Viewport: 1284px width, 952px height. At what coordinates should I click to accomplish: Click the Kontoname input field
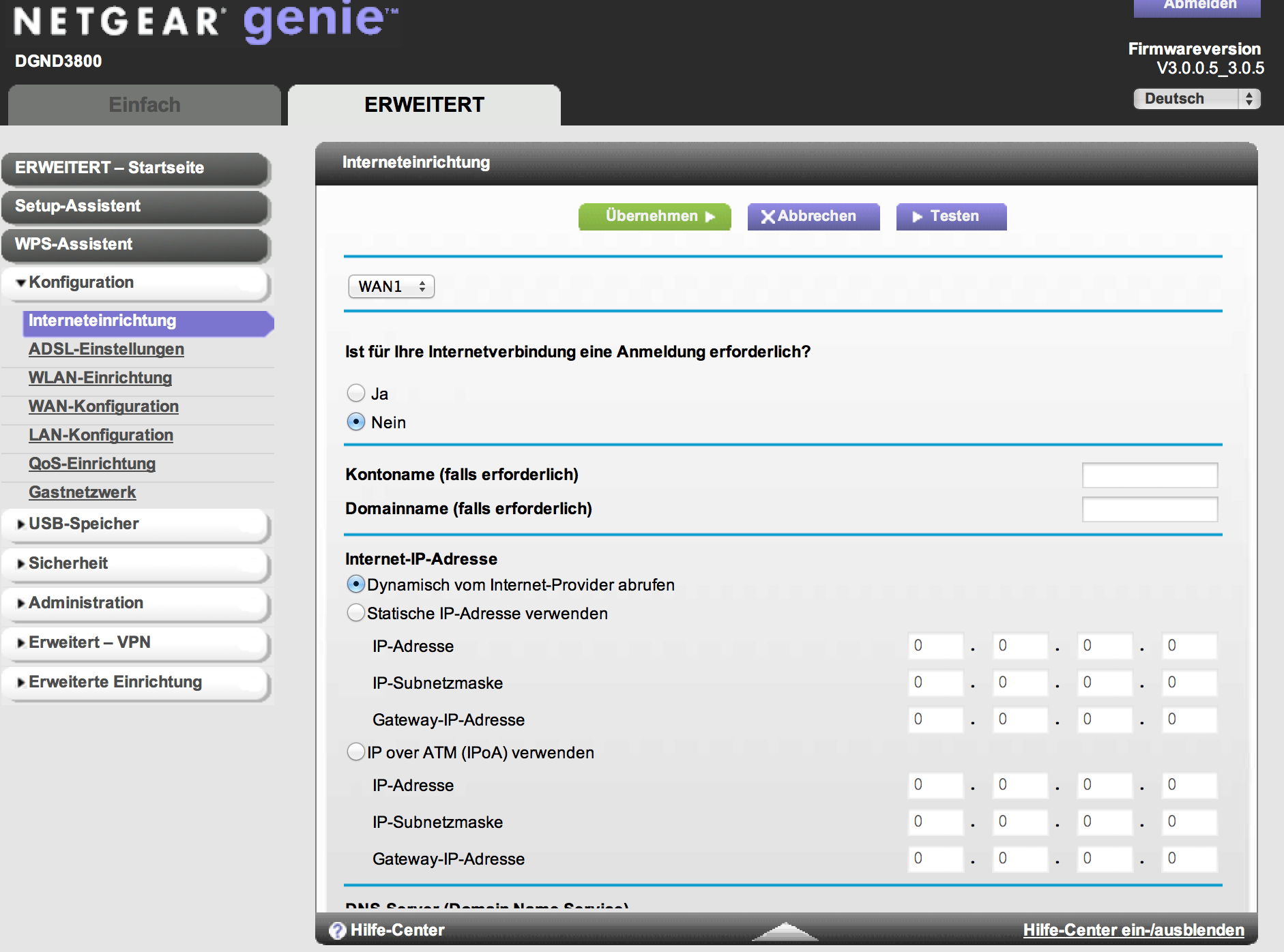coord(1150,475)
